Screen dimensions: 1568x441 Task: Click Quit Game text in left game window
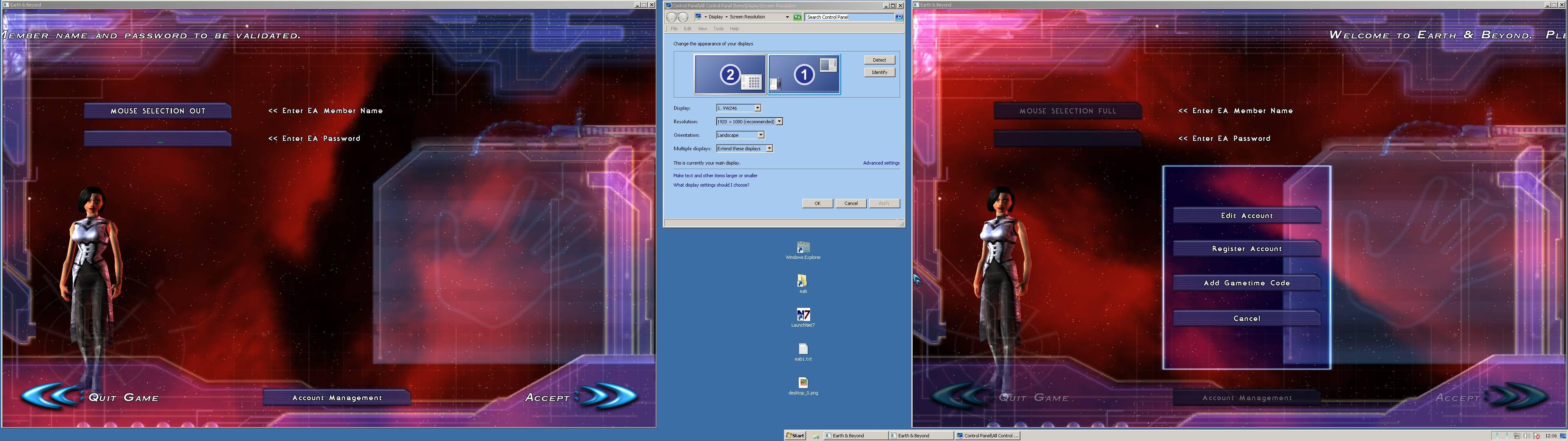tap(124, 397)
